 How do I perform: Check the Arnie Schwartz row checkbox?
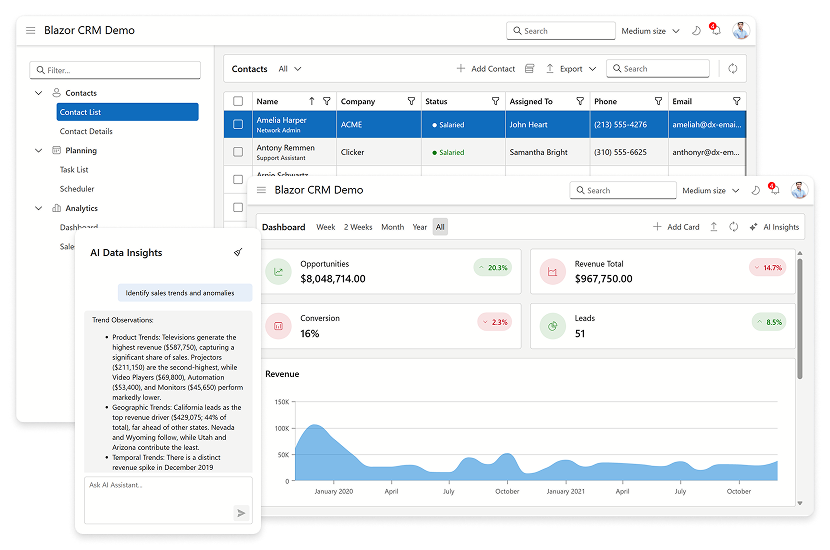coord(238,179)
